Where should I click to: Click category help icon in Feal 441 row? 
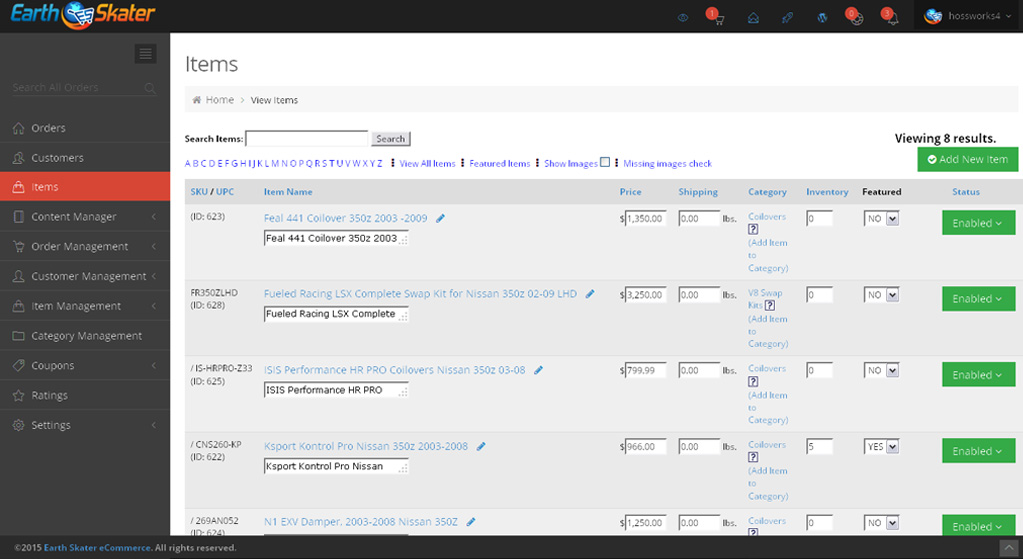pyautogui.click(x=753, y=230)
